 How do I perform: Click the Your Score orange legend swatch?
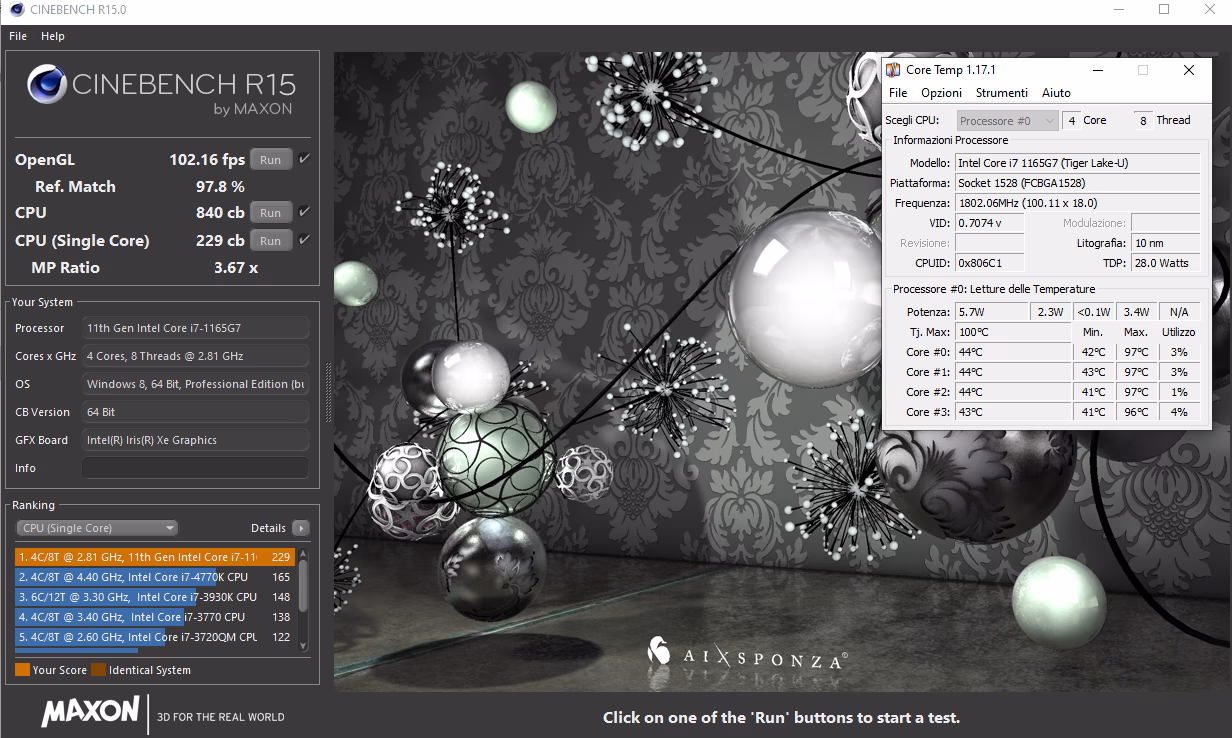[22, 670]
